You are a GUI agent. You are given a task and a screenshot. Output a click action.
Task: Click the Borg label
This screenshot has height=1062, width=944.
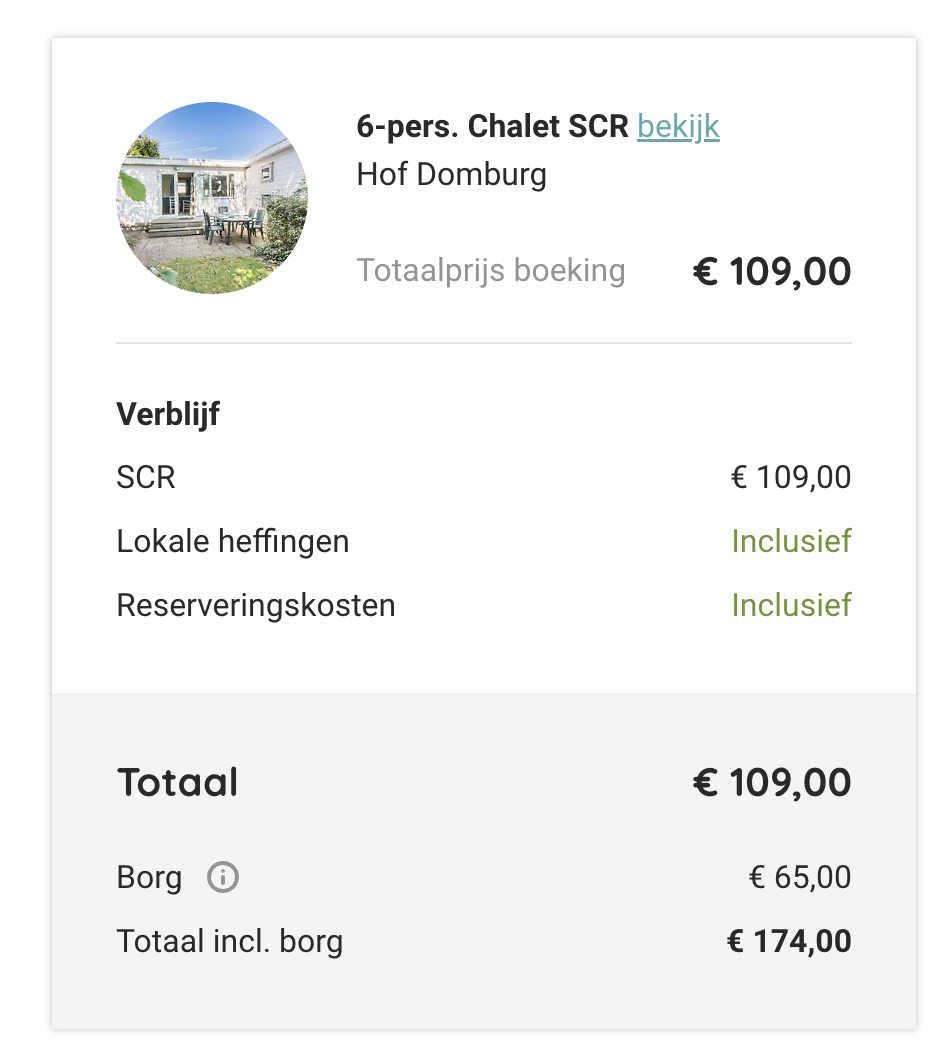pyautogui.click(x=149, y=878)
